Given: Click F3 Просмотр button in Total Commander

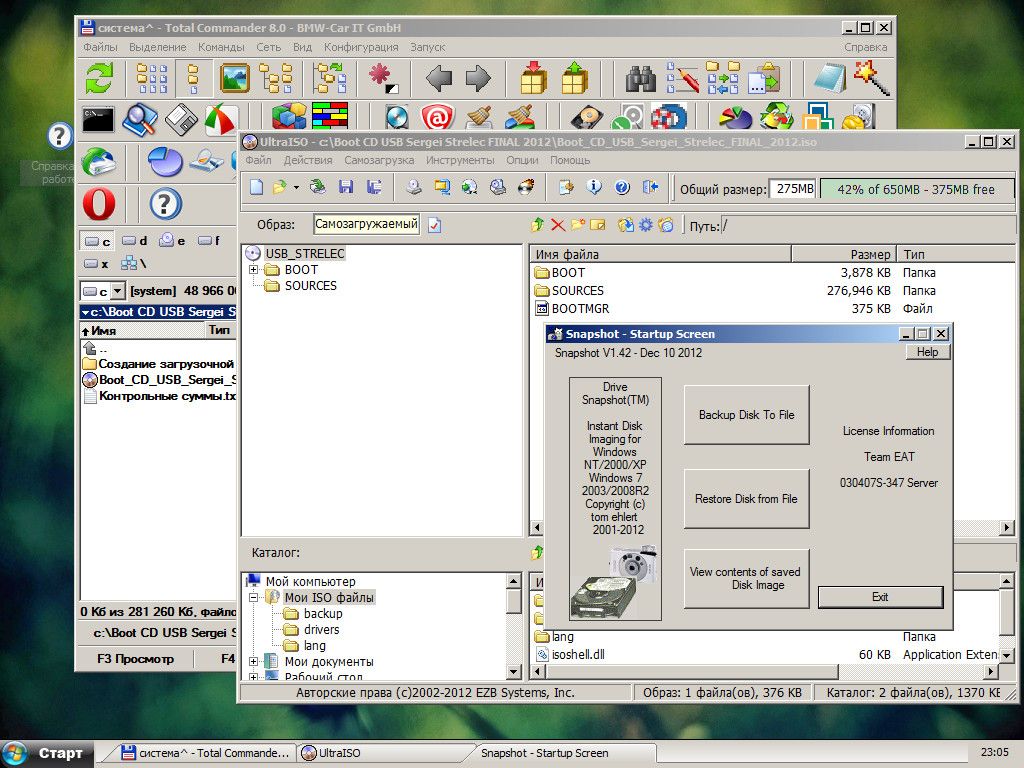Looking at the screenshot, I should click(x=135, y=659).
